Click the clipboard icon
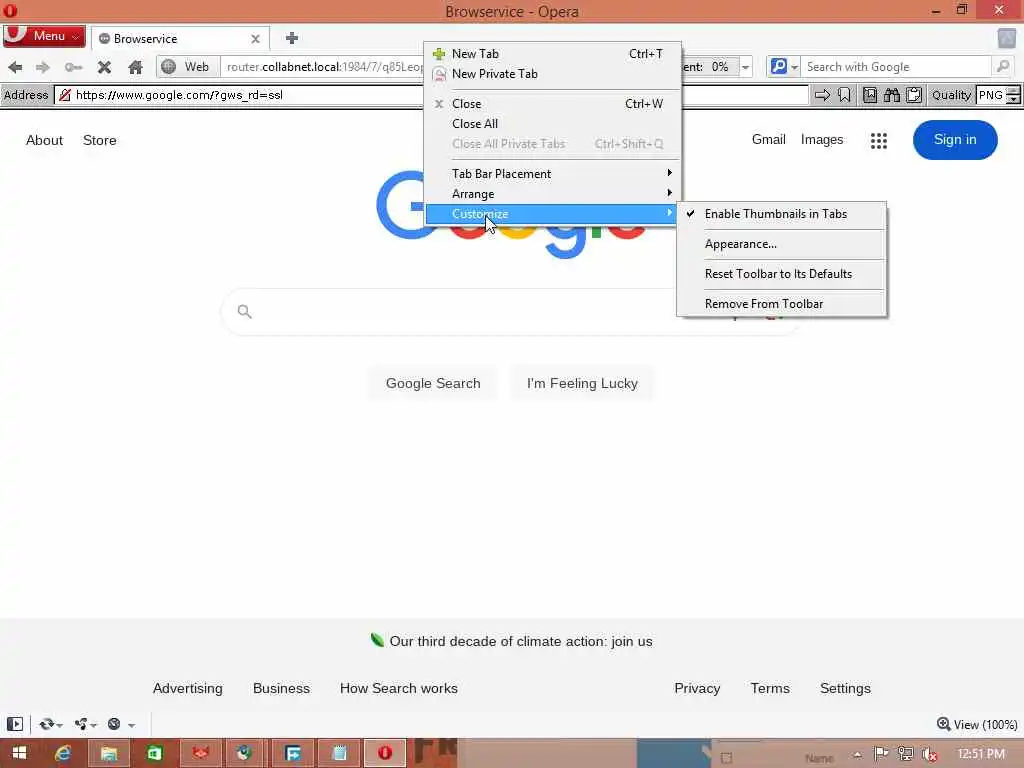Viewport: 1024px width, 768px height. pyautogui.click(x=914, y=95)
